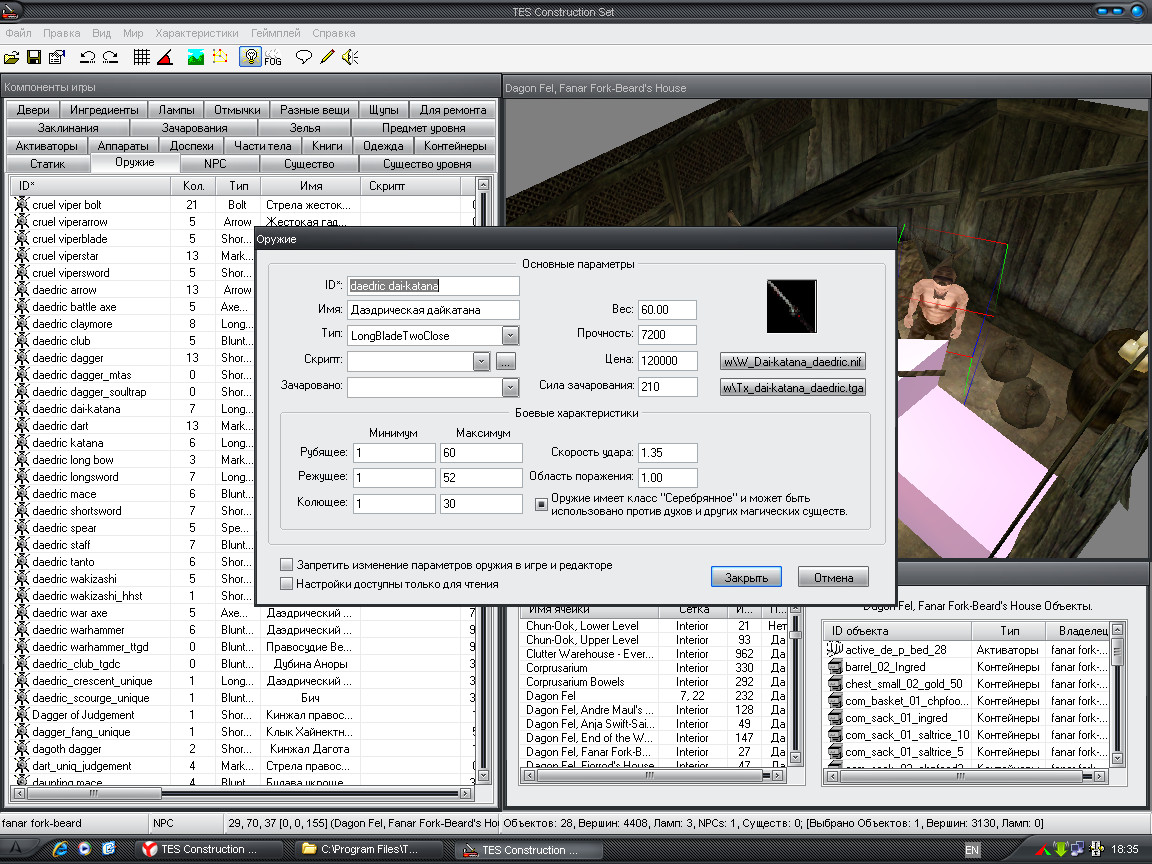Check the read-only settings checkbox
The height and width of the screenshot is (864, 1152).
(287, 584)
